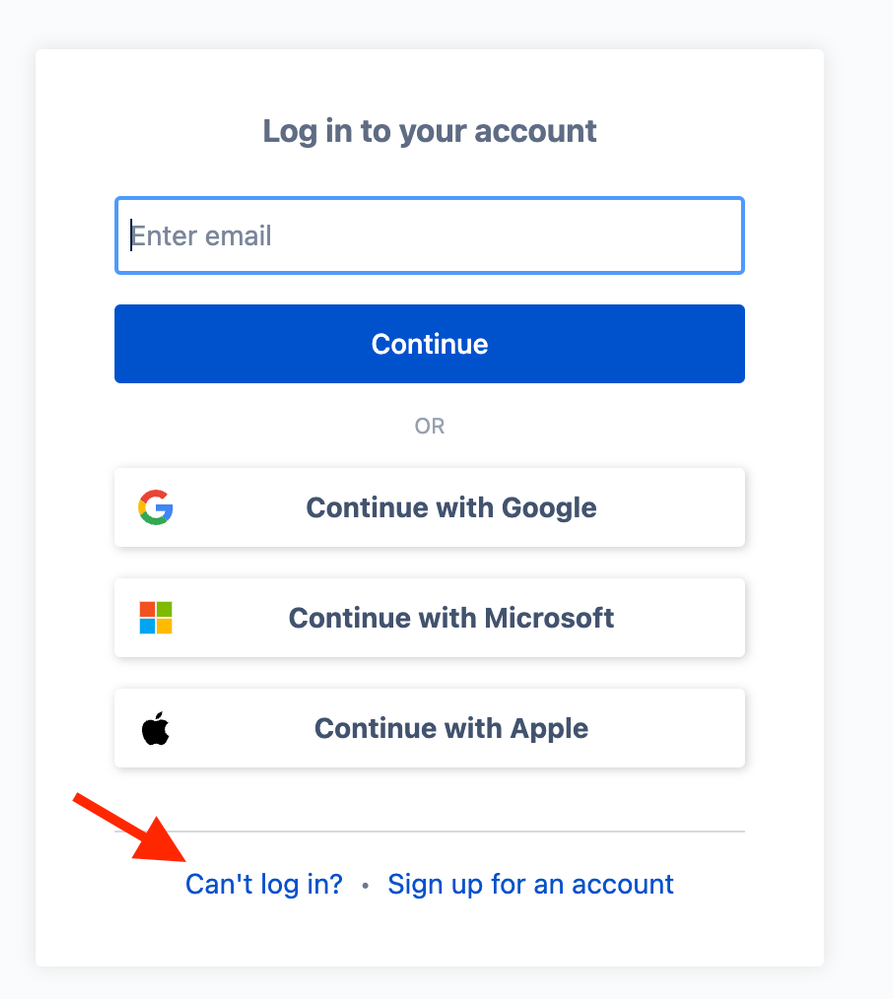
Task: Click the "Enter email" placeholder text
Action: pos(201,236)
